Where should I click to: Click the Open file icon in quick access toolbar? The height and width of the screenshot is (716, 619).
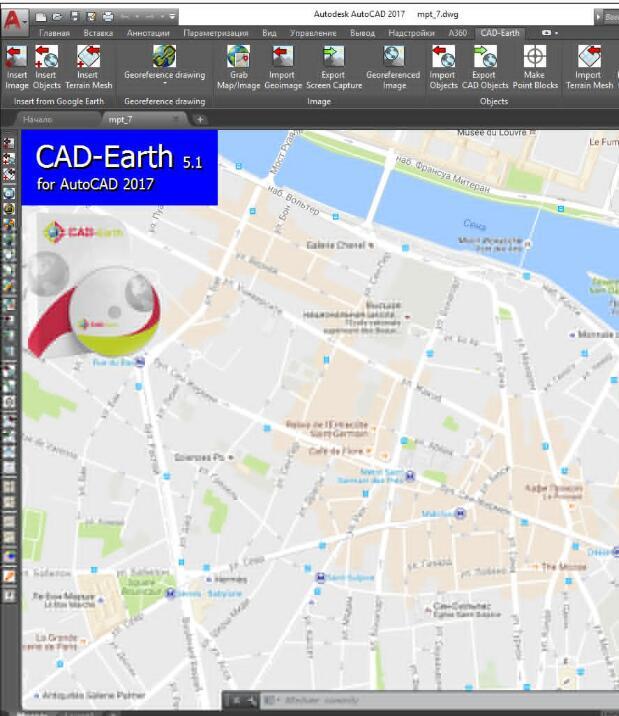pos(58,17)
